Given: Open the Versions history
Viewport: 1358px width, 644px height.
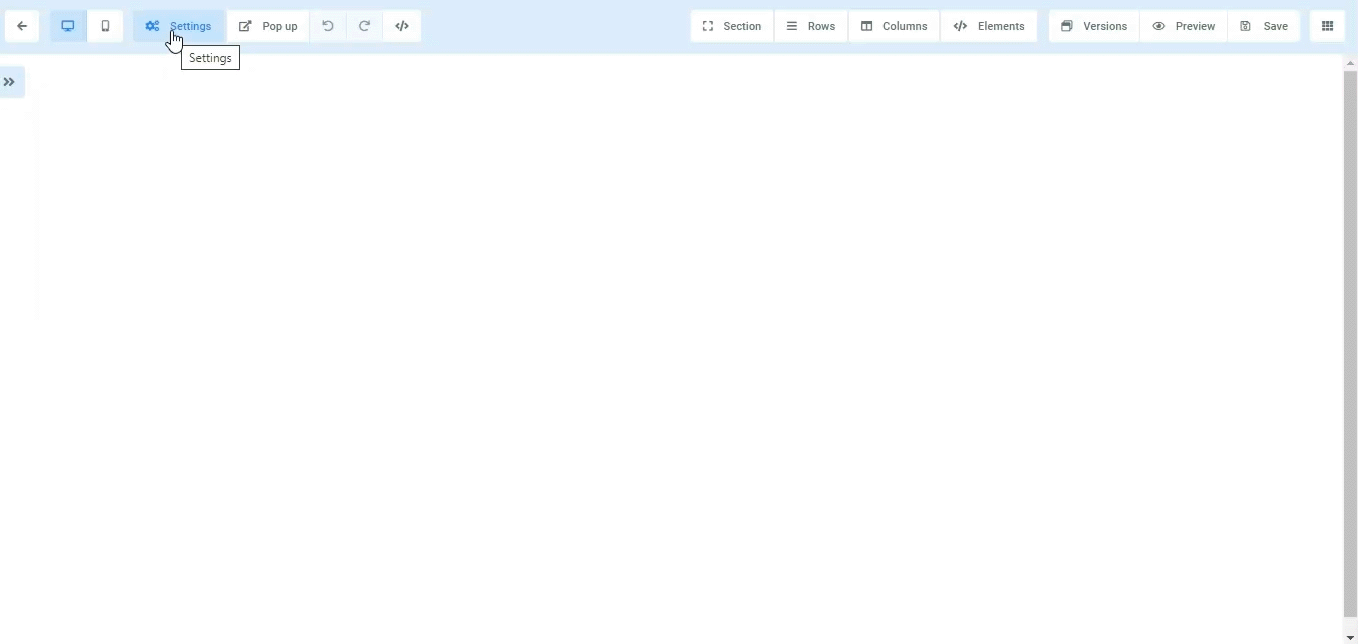Looking at the screenshot, I should point(1094,26).
